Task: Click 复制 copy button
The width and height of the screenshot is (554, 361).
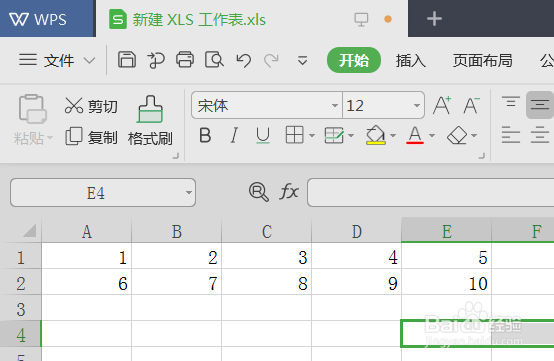Action: tap(91, 137)
